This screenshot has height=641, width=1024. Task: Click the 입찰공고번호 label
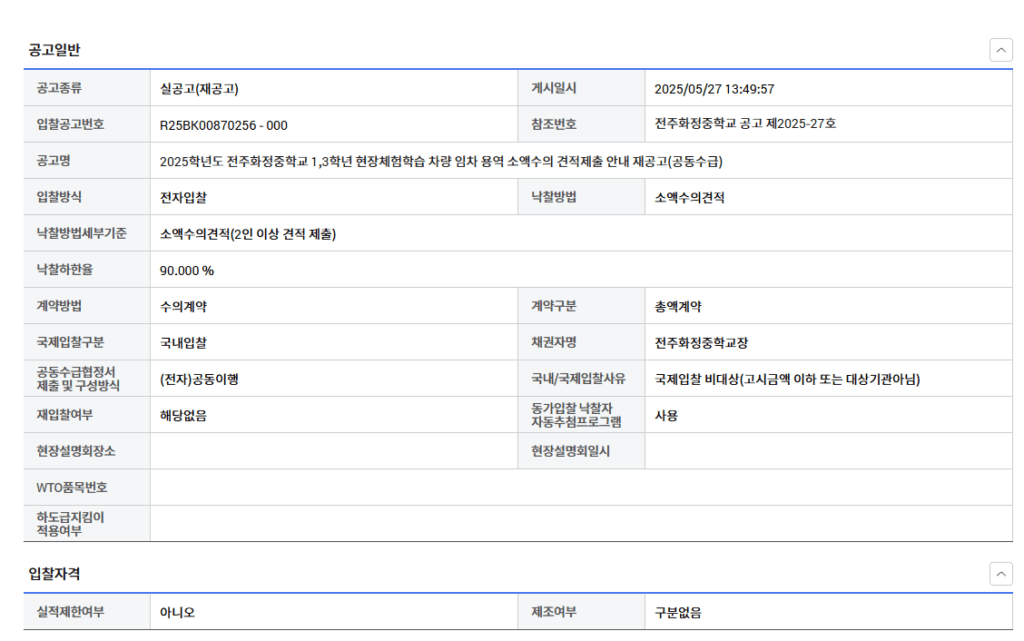tap(71, 124)
